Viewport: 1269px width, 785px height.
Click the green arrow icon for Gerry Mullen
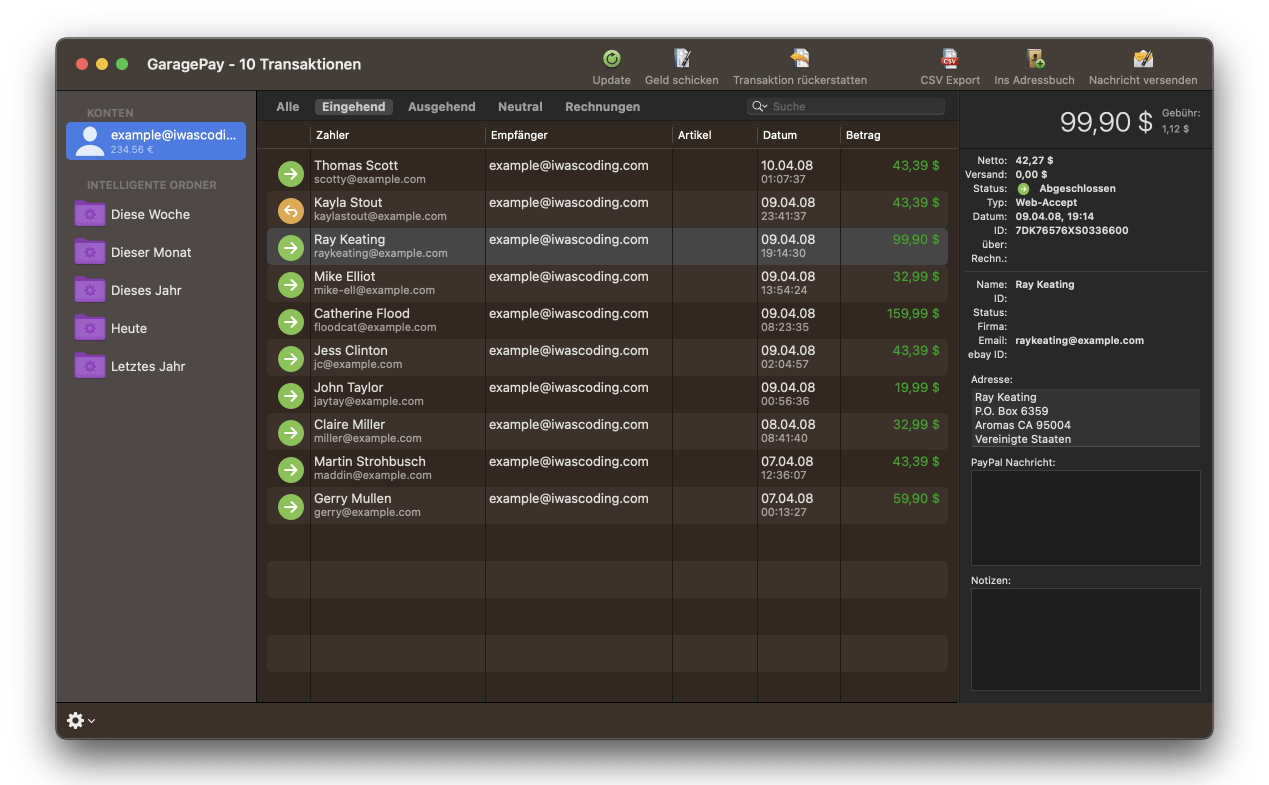[x=290, y=506]
